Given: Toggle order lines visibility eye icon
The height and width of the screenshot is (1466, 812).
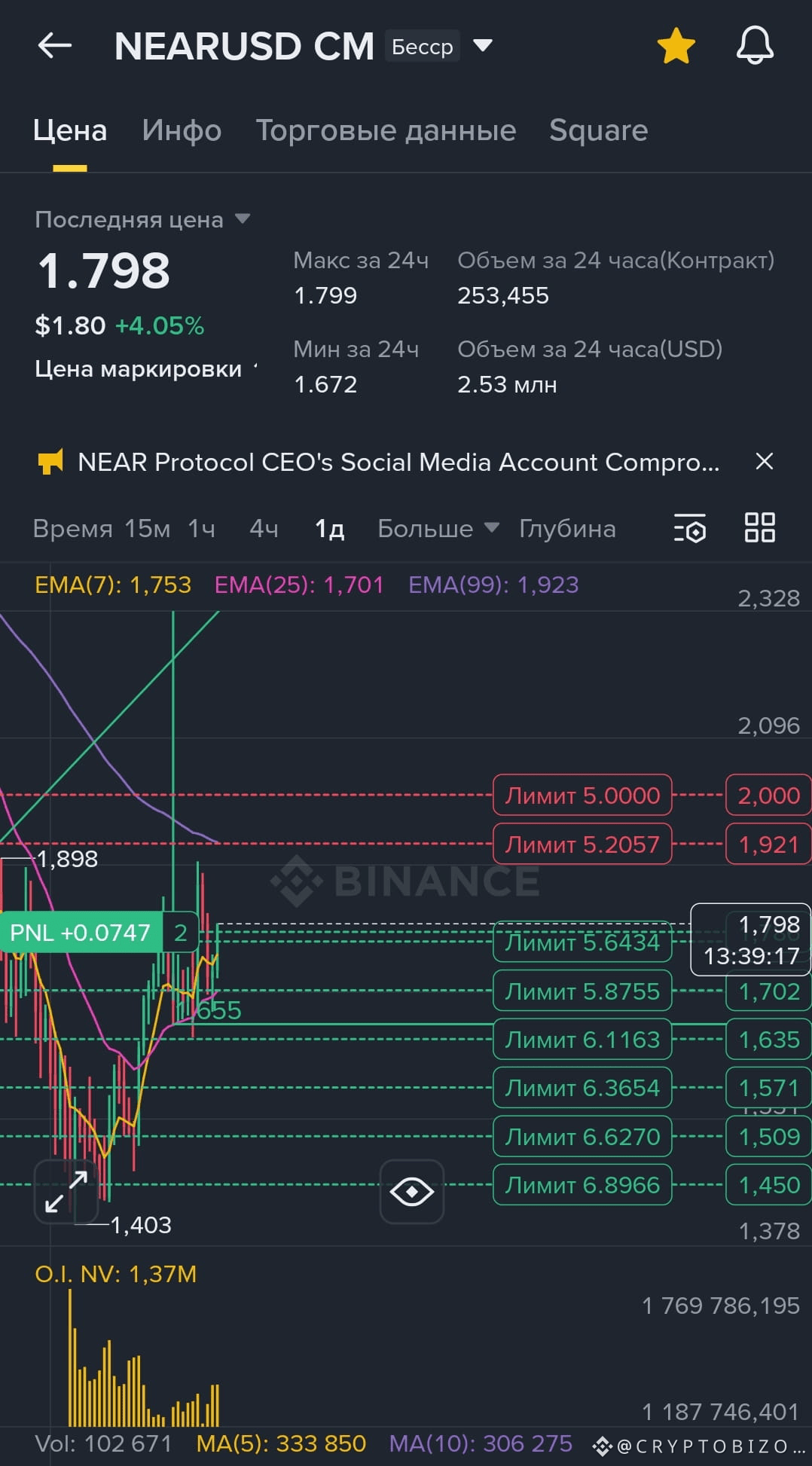Looking at the screenshot, I should (x=411, y=1192).
